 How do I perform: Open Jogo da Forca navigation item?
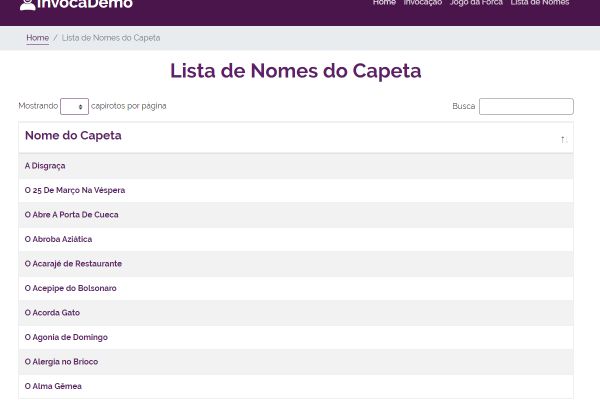point(476,3)
